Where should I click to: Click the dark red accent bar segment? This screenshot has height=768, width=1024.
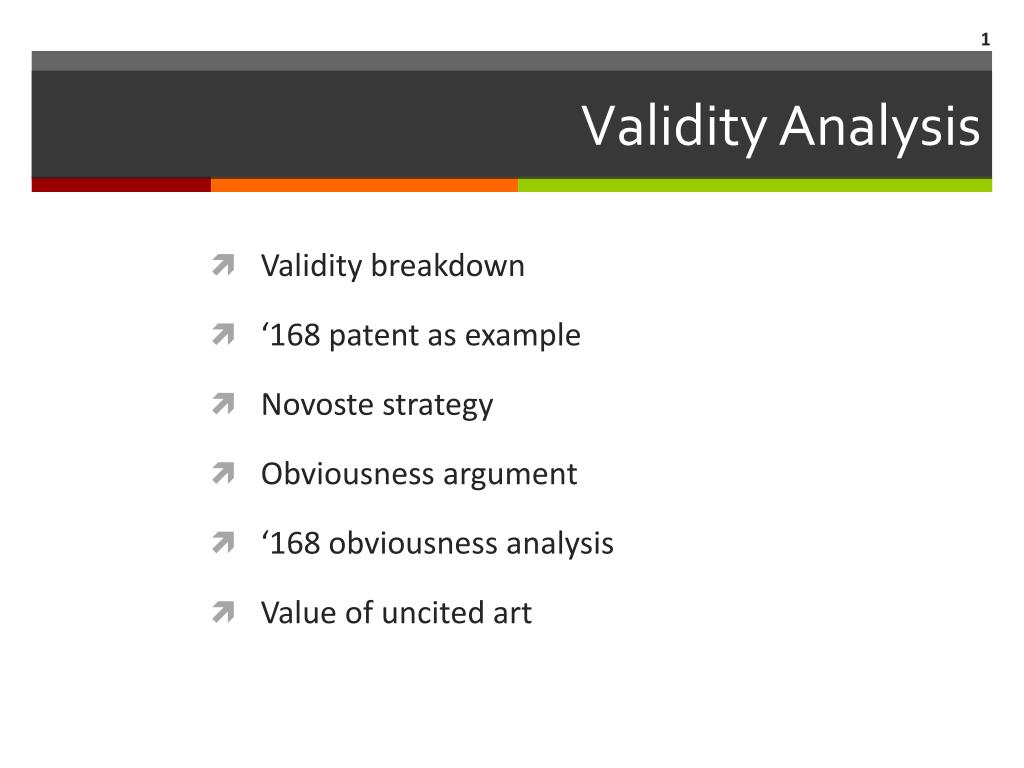pyautogui.click(x=121, y=185)
